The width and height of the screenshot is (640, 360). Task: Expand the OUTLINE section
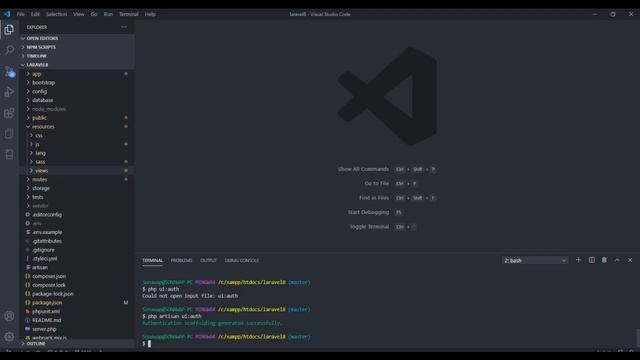pyautogui.click(x=77, y=344)
